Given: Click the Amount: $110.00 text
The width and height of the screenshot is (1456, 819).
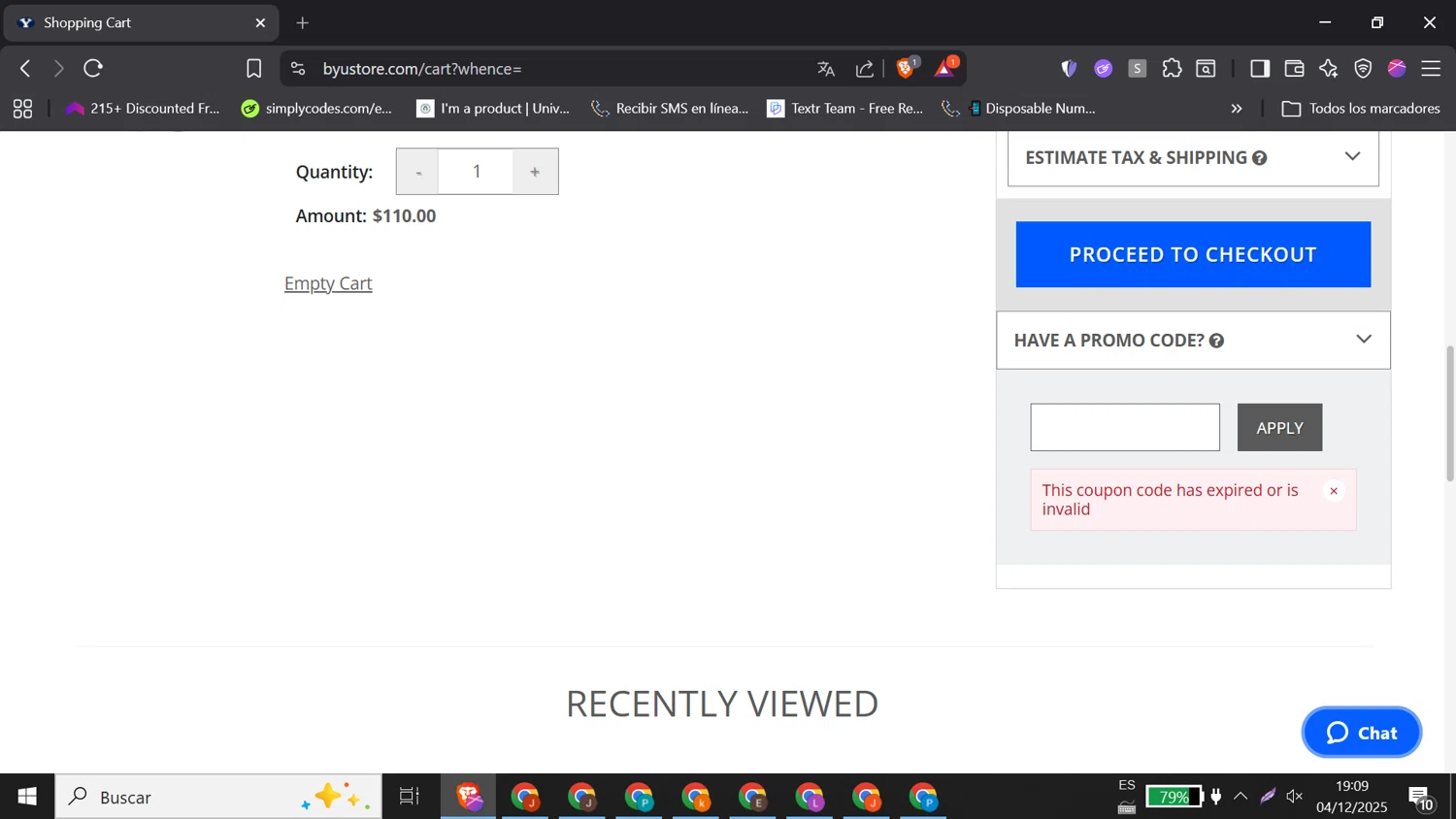Looking at the screenshot, I should [x=366, y=216].
